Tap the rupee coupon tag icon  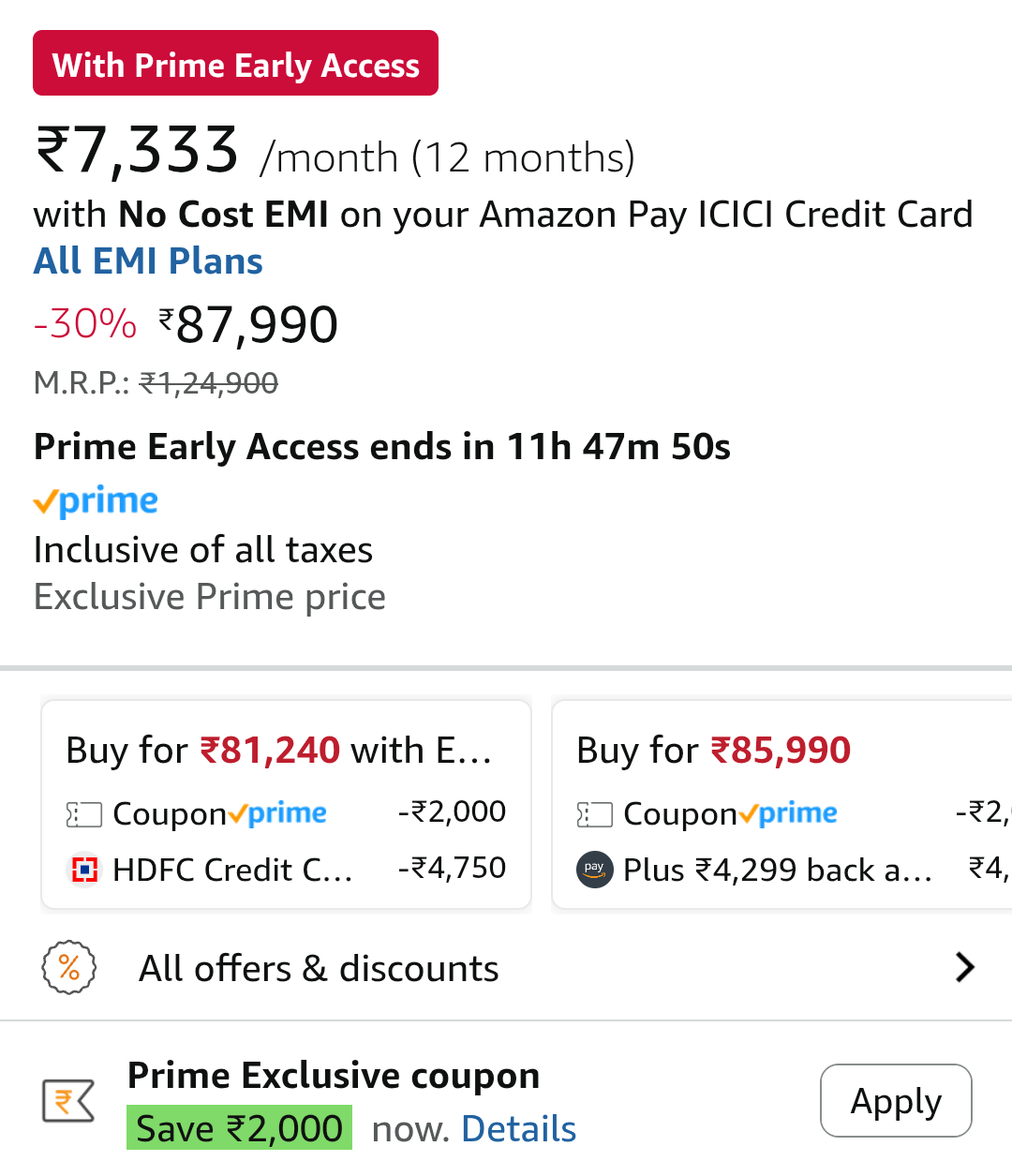pyautogui.click(x=68, y=1101)
